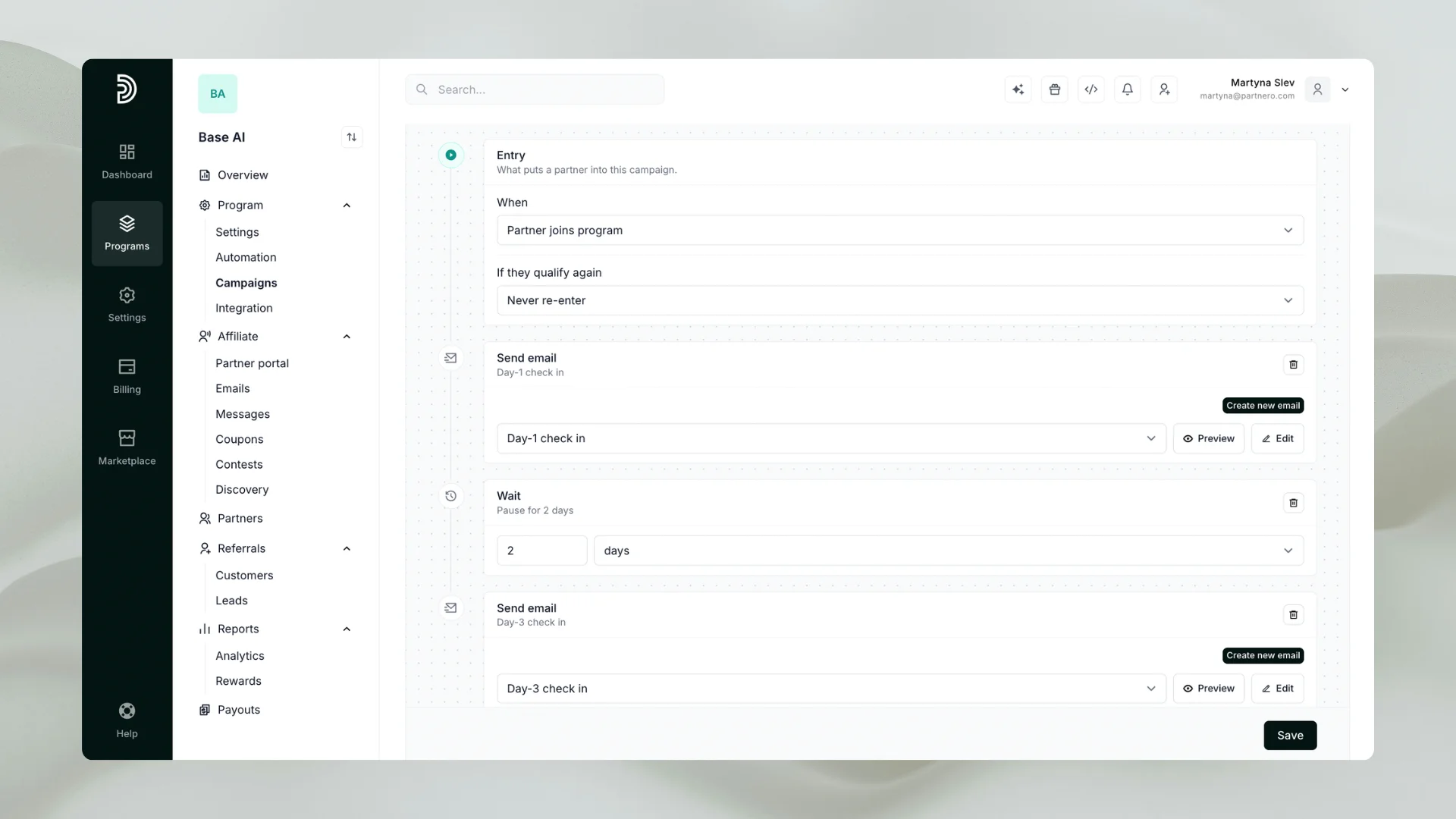The image size is (1456, 819).
Task: Collapse the Reports section
Action: coord(347,629)
